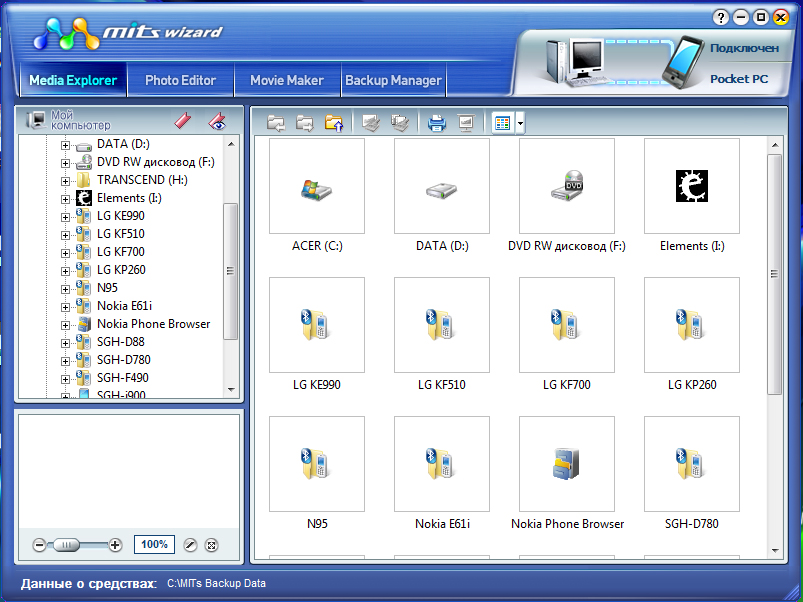Select Nokia E61i in the tree
Viewport: 803px width, 602px height.
pyautogui.click(x=124, y=306)
